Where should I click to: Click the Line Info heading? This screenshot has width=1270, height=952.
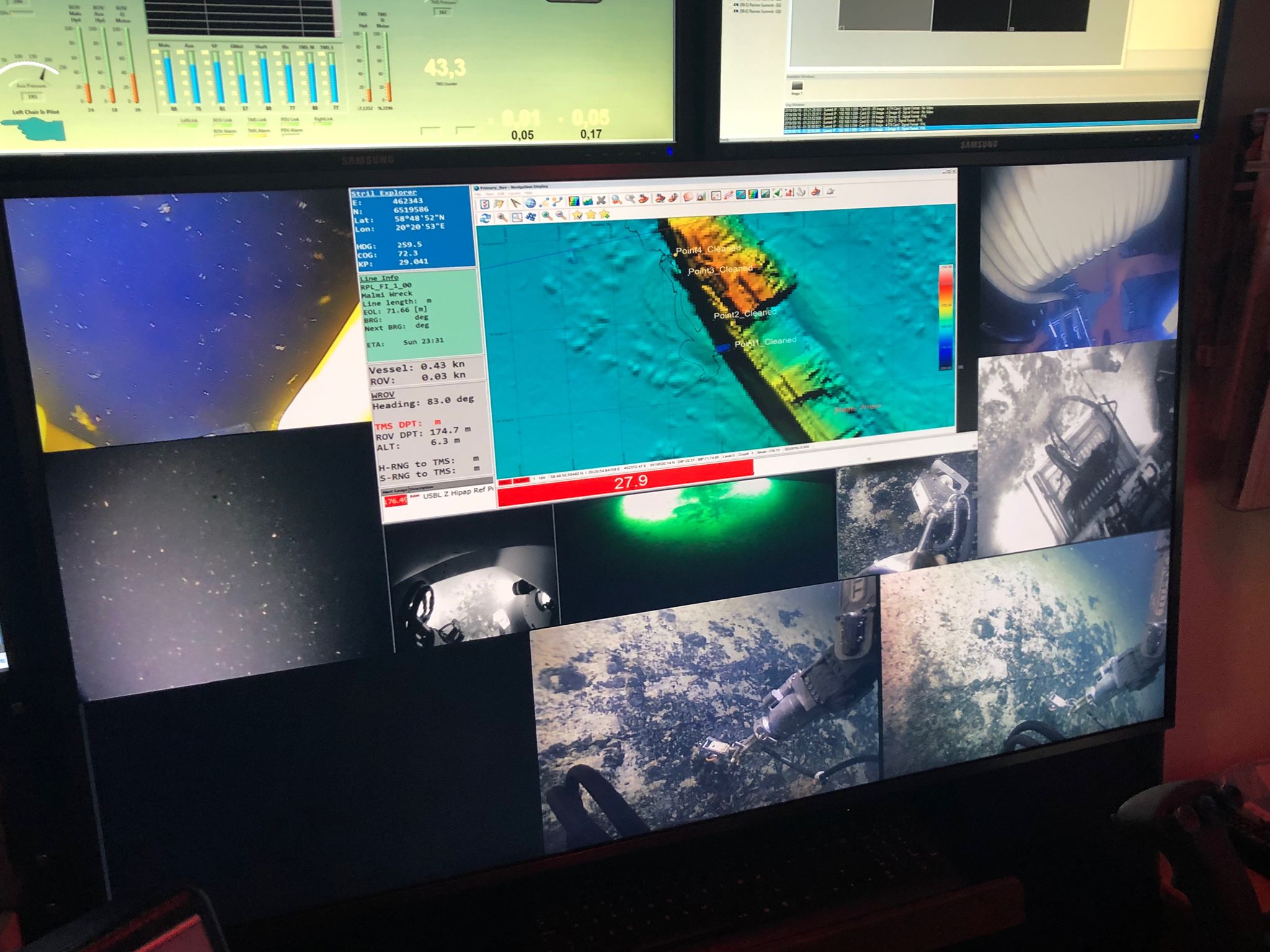[x=379, y=278]
